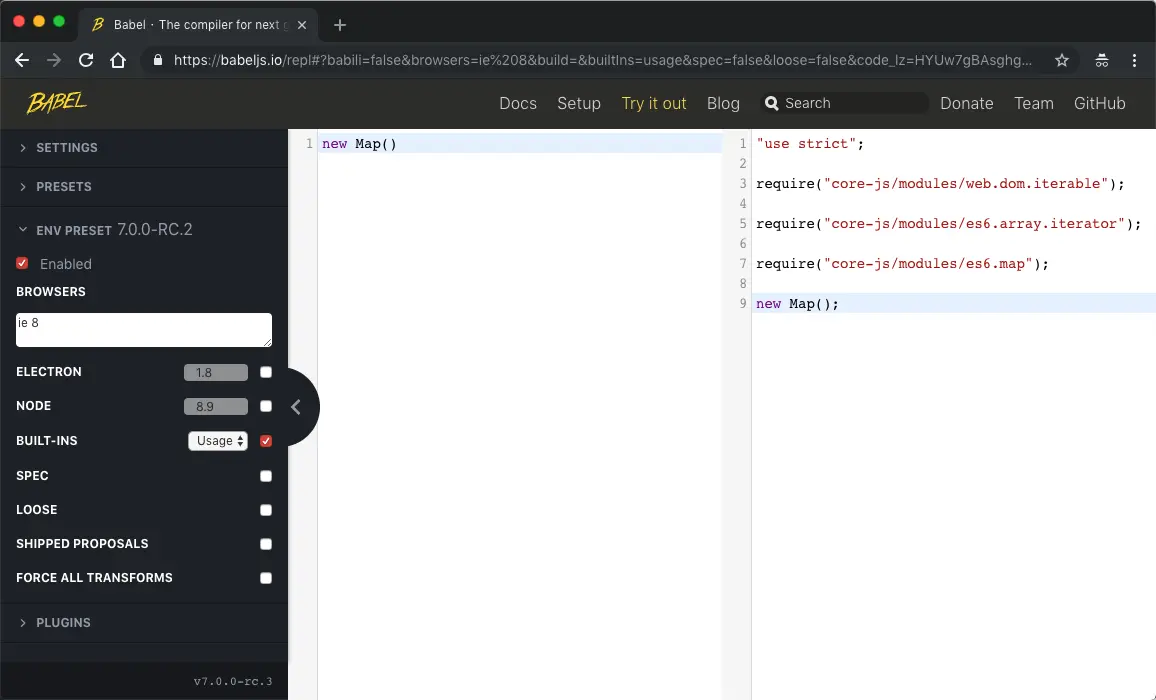Open Chrome's three-dot menu

click(1134, 60)
